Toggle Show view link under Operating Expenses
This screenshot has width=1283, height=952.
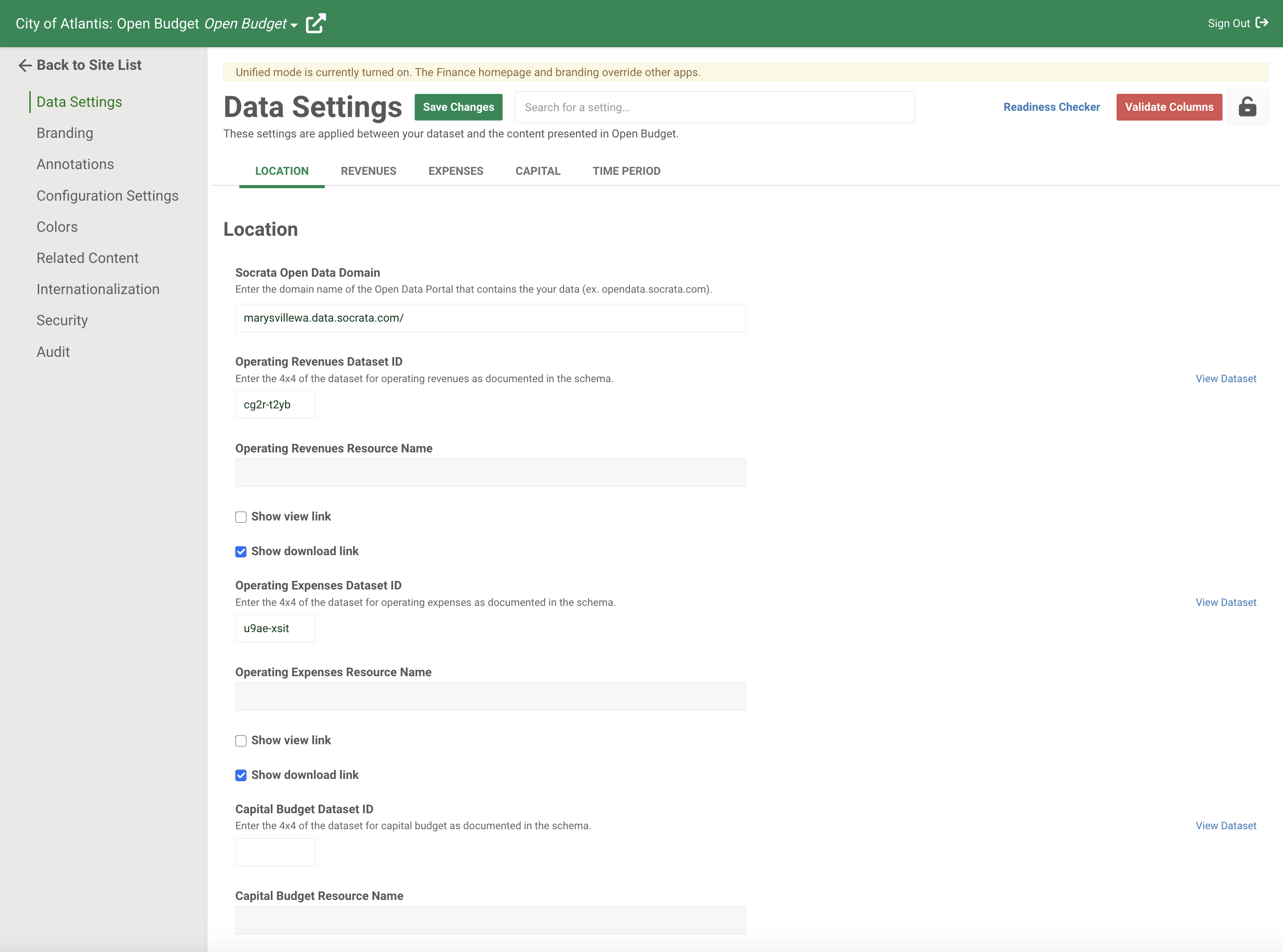click(x=241, y=741)
